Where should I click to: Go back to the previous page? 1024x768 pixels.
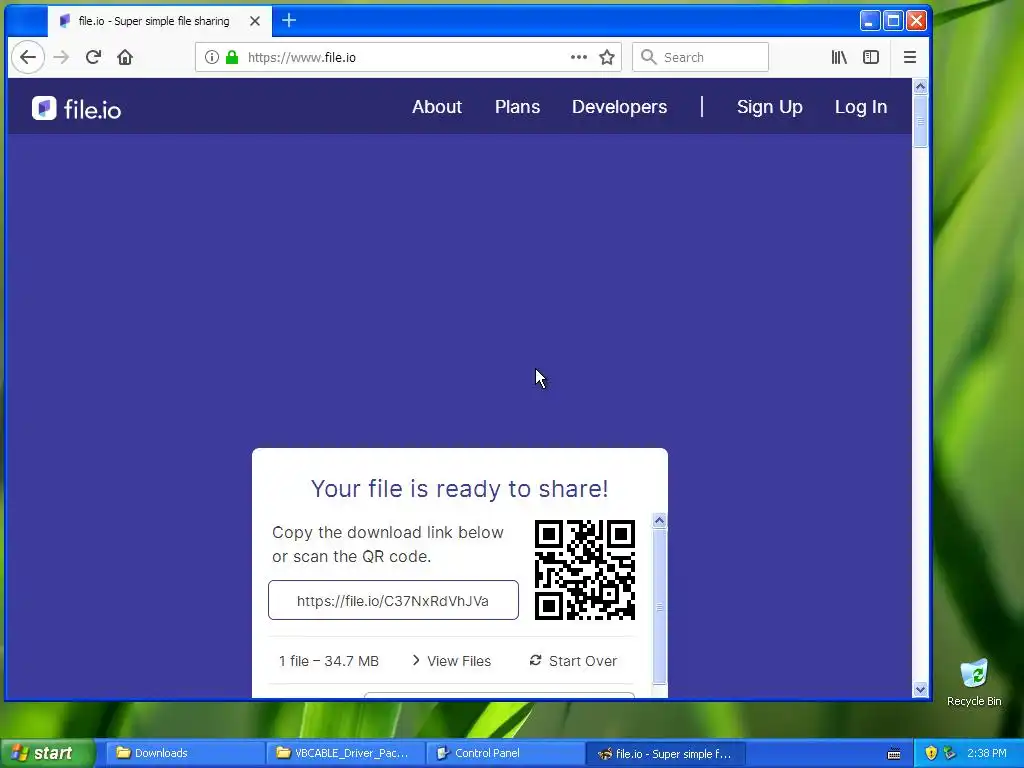[28, 57]
